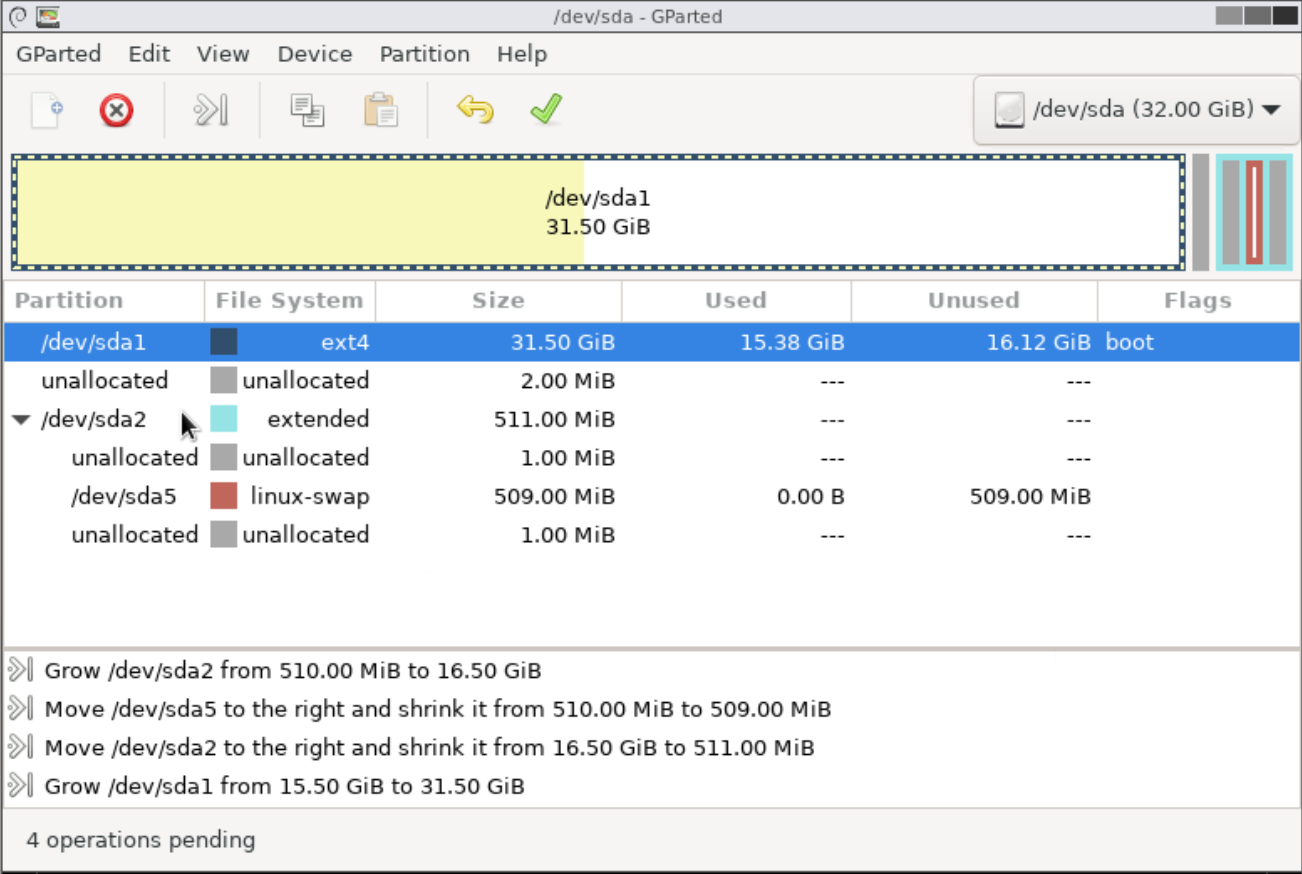Click the icon beside Grow /dev/sda1 operation
The height and width of the screenshot is (874, 1302).
[x=21, y=786]
